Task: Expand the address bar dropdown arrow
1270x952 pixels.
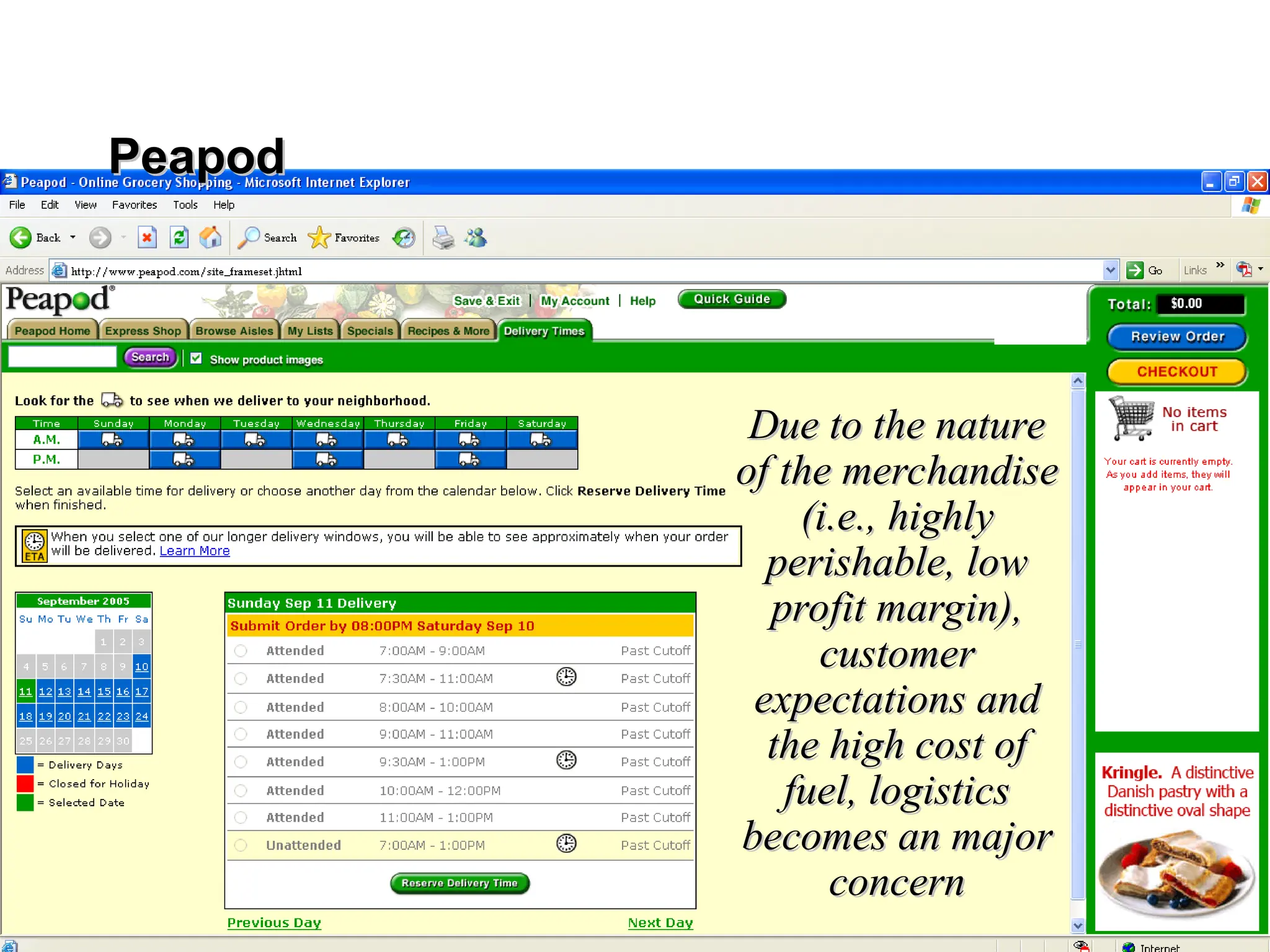Action: click(x=1110, y=270)
